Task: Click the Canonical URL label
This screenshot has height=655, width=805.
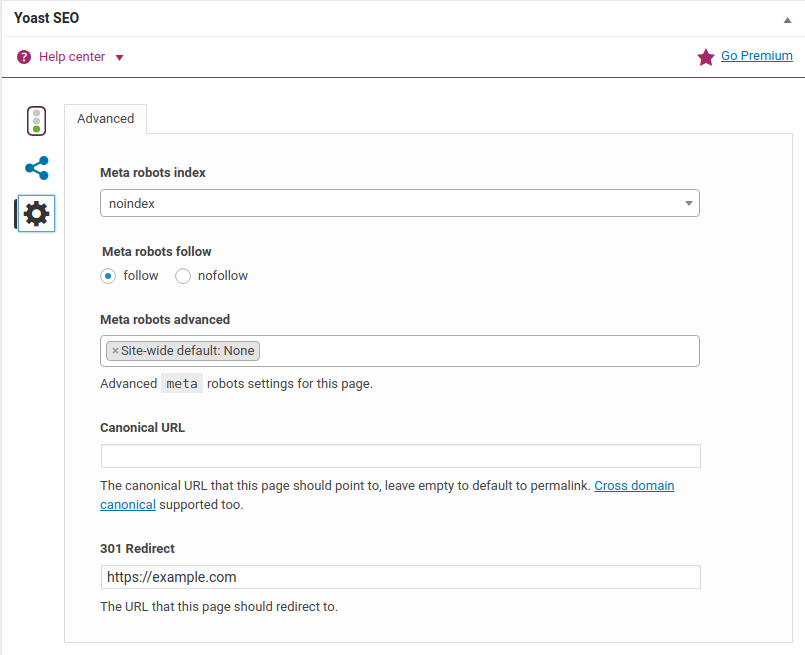Action: (x=142, y=428)
